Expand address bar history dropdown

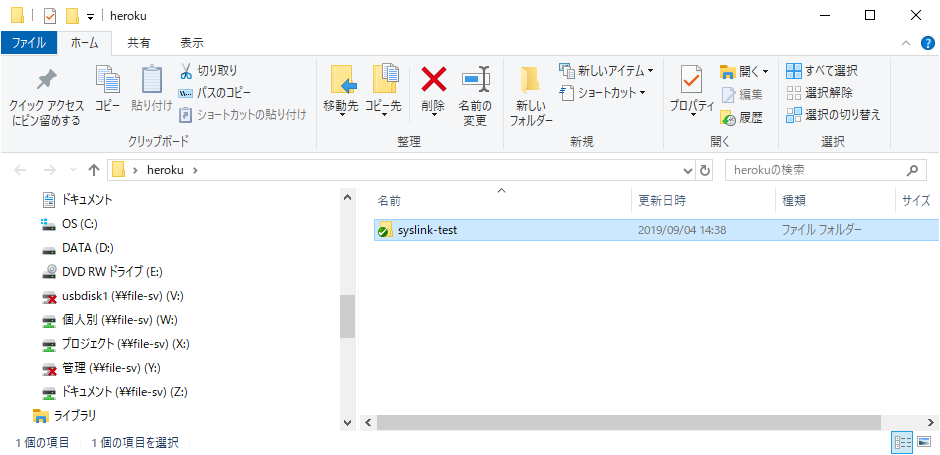point(688,170)
